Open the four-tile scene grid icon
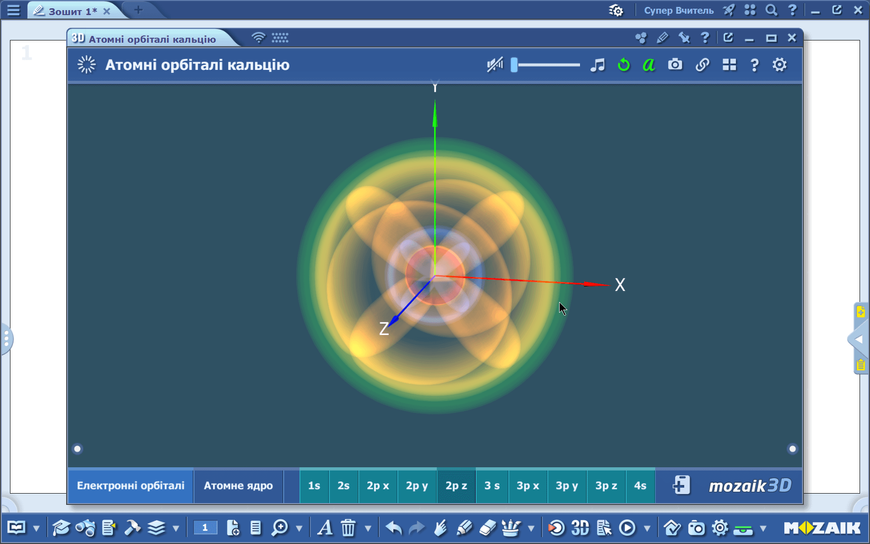870x544 pixels. pyautogui.click(x=729, y=65)
